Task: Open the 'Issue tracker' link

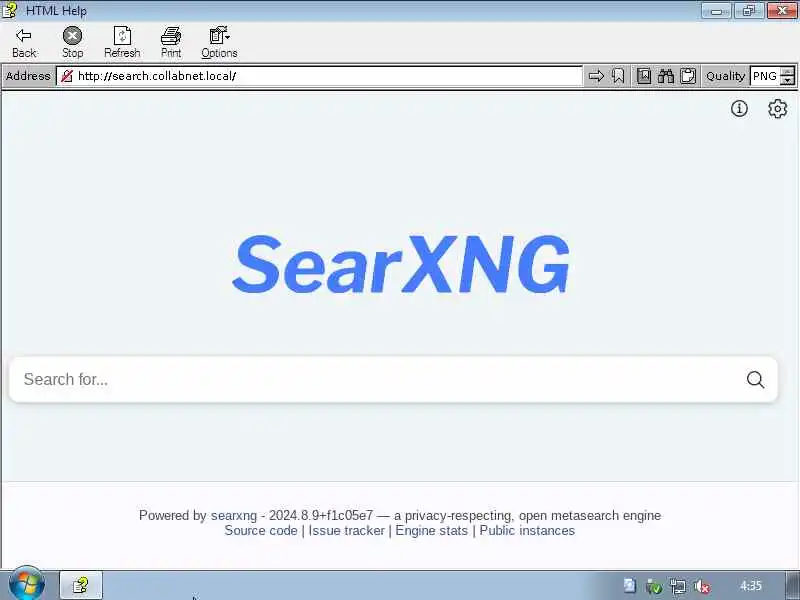Action: pos(346,531)
